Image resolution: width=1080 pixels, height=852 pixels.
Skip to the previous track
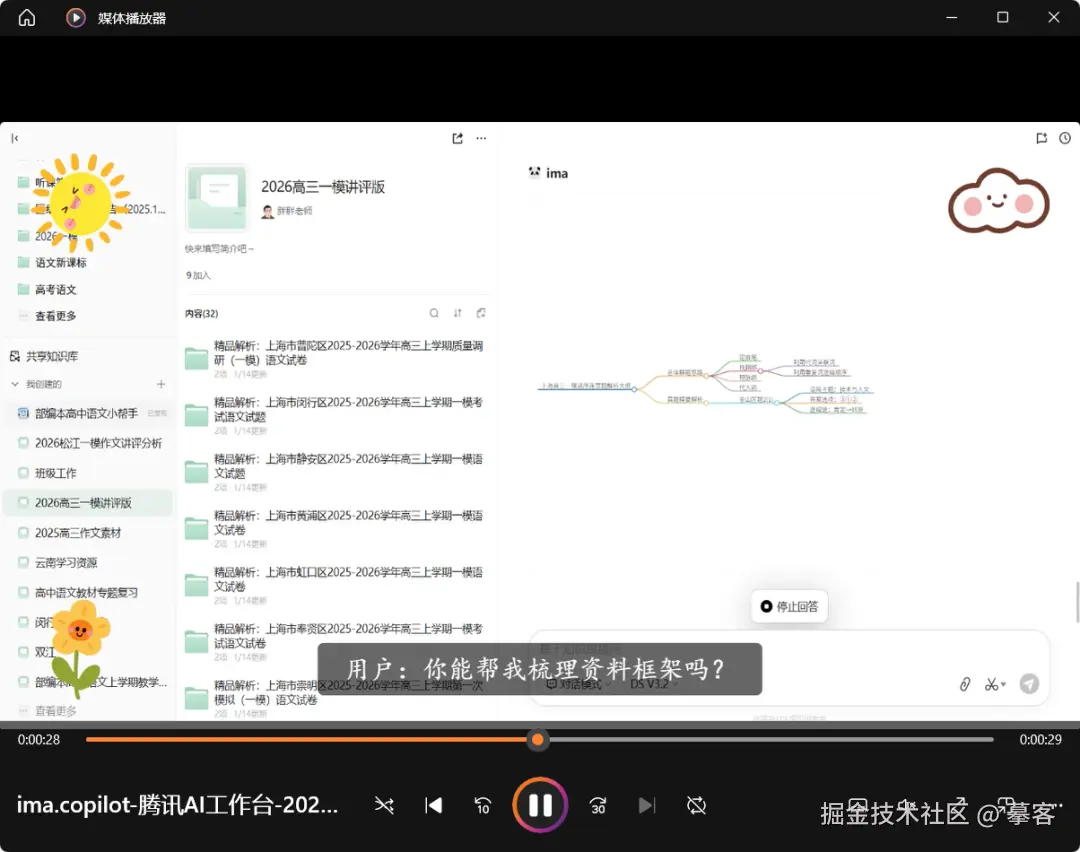[x=433, y=805]
